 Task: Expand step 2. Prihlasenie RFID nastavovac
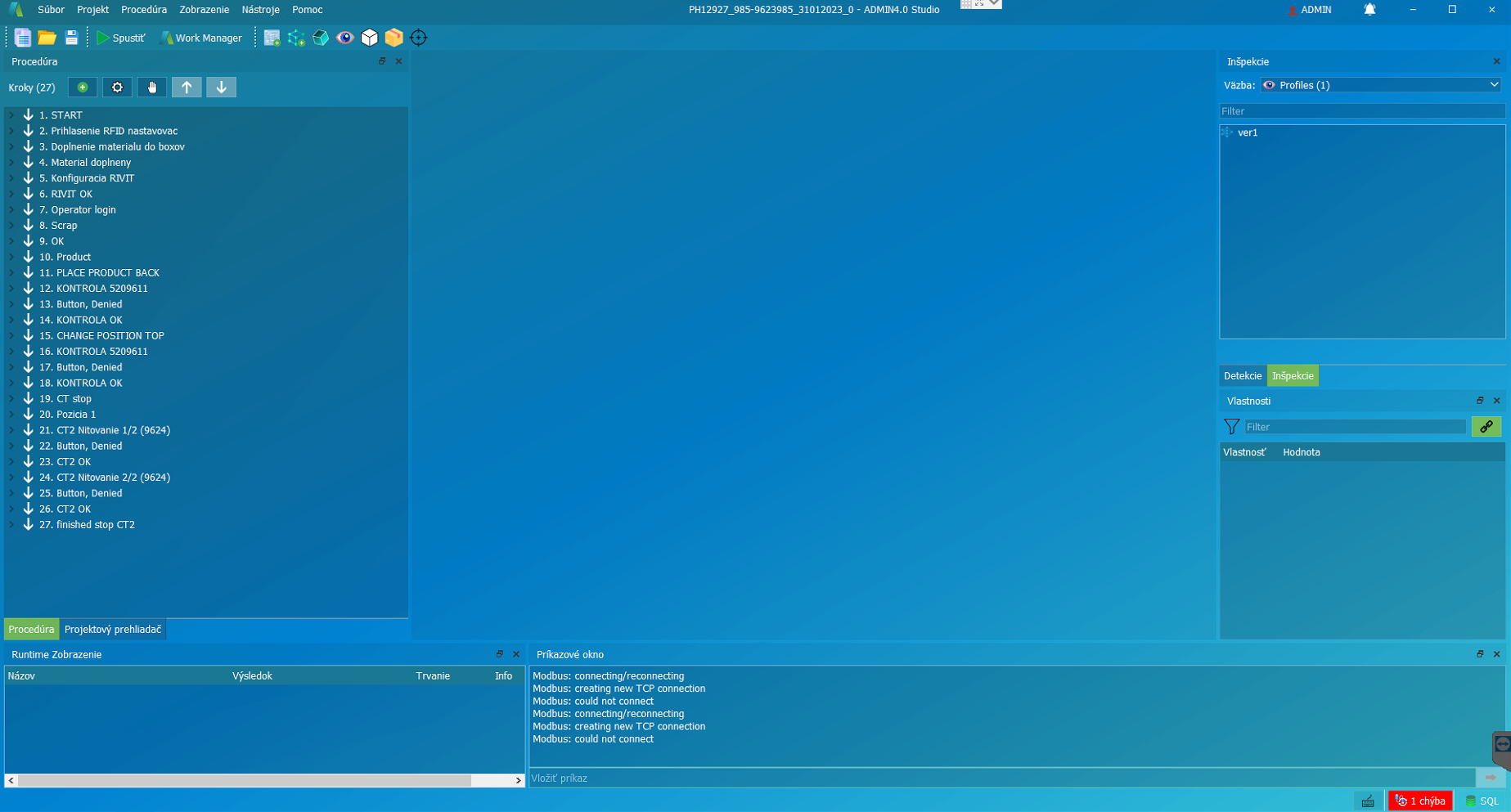[x=11, y=131]
